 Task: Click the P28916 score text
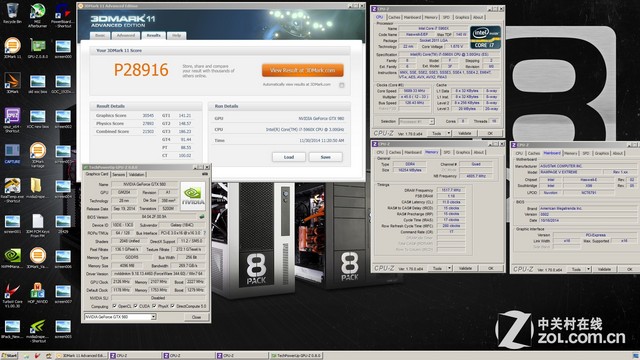click(x=141, y=70)
